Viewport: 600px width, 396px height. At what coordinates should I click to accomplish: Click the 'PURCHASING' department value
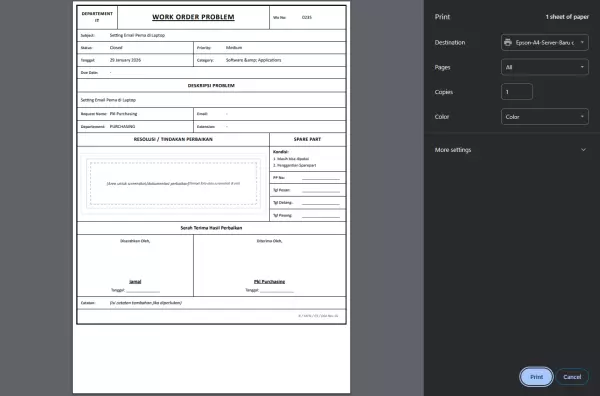122,127
